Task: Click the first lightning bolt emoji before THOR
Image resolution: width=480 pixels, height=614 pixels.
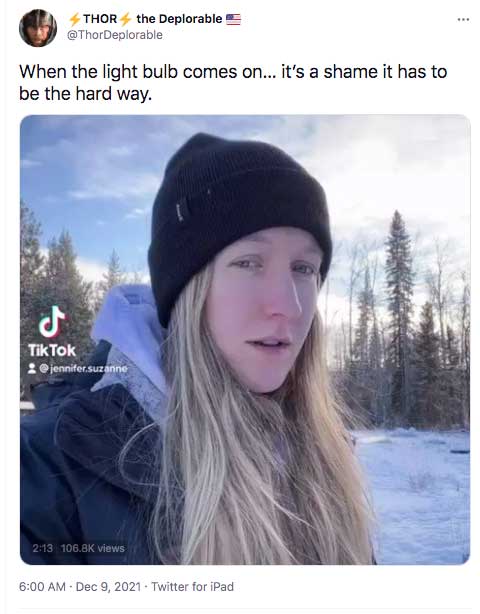Action: (x=74, y=19)
